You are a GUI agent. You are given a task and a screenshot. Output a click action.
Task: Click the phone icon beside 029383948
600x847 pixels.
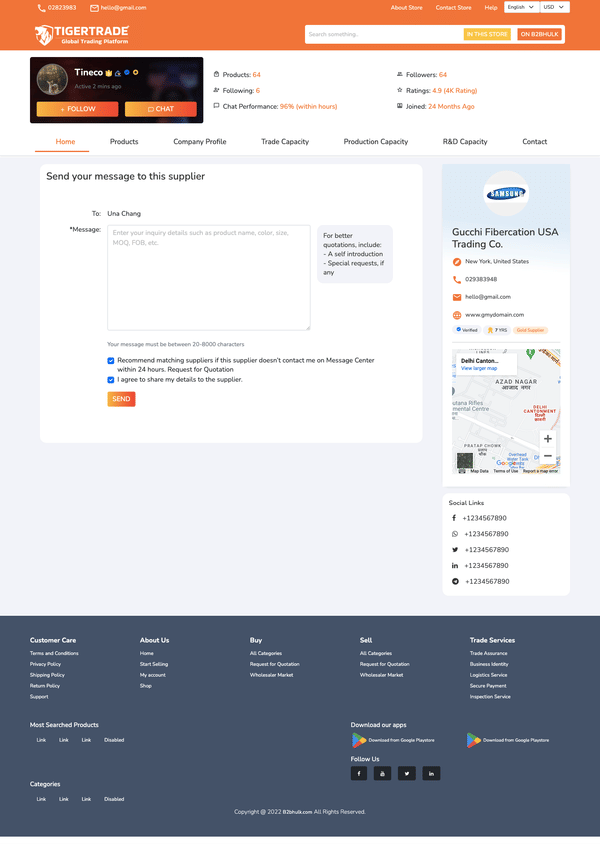tap(457, 280)
